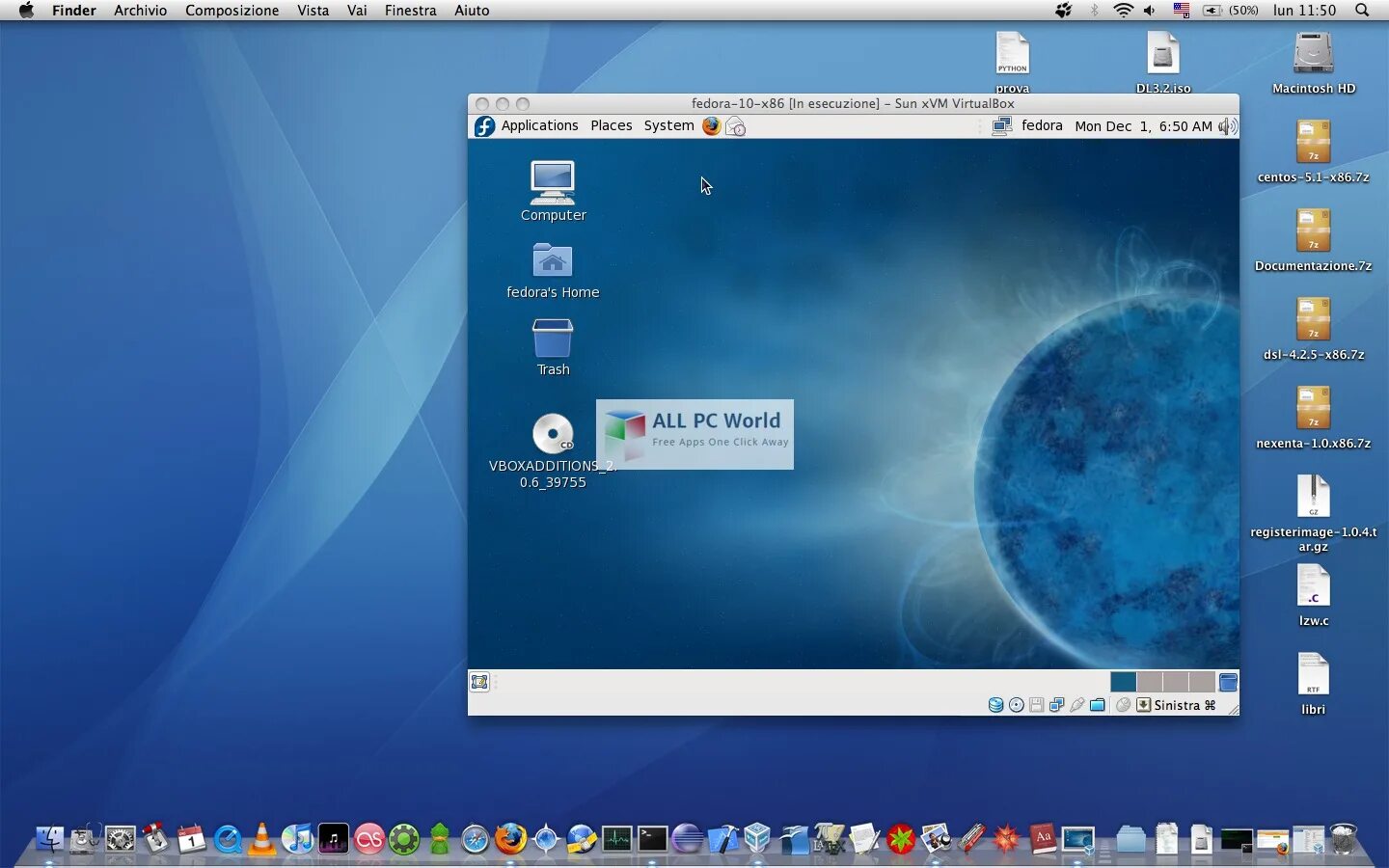This screenshot has height=868, width=1389.
Task: Click the VirtualBox CD/DVD status indicator
Action: (x=1016, y=705)
